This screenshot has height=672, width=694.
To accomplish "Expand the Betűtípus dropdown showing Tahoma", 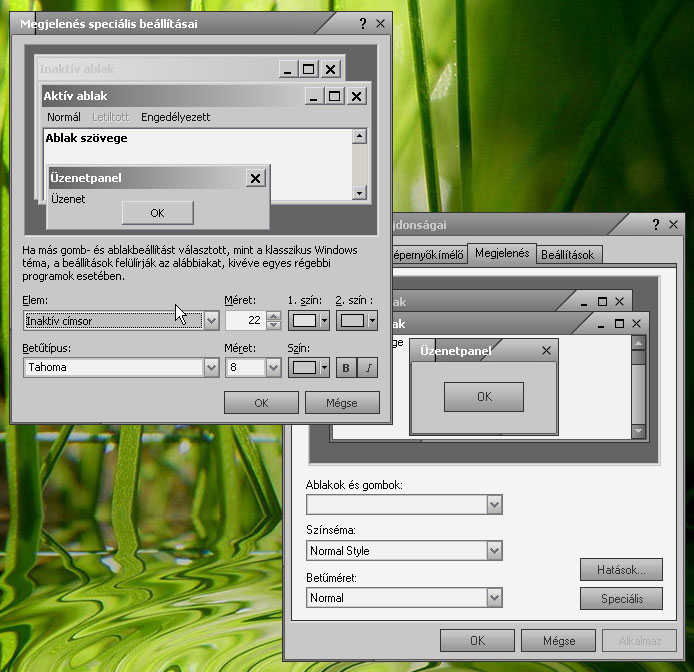I will click(210, 368).
